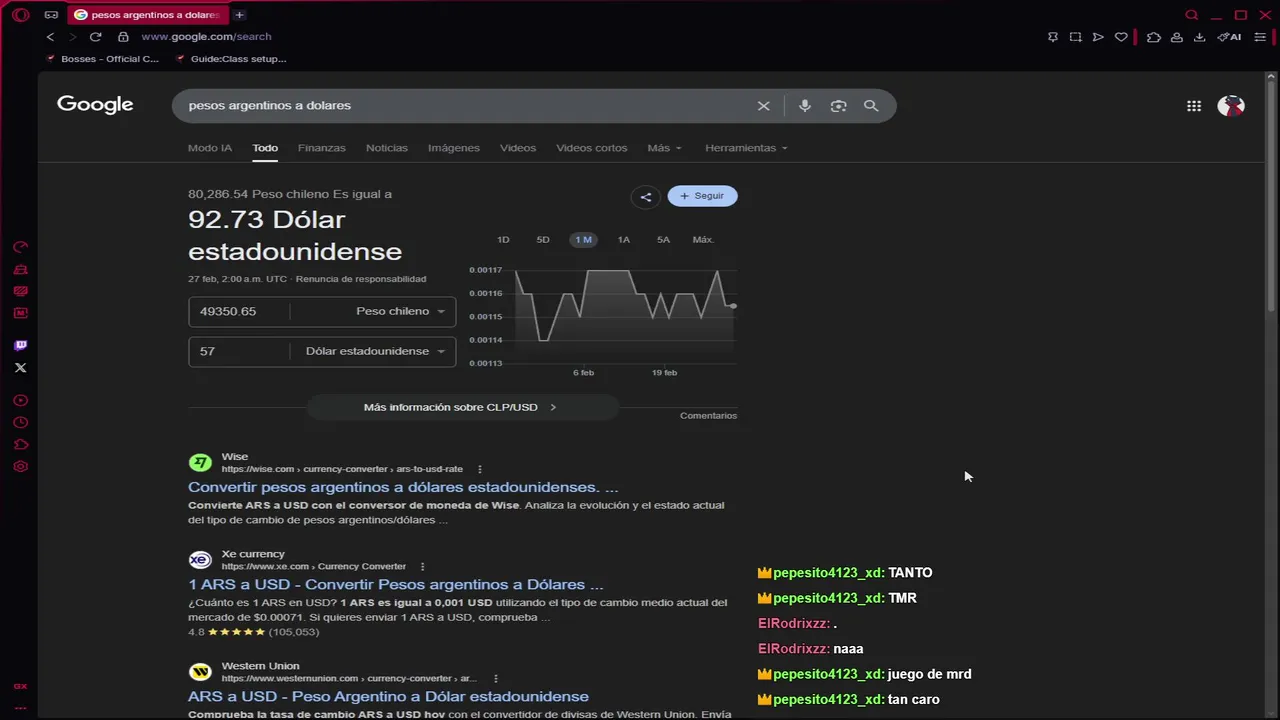The width and height of the screenshot is (1280, 720).
Task: Share the currency conversion result
Action: pos(645,197)
